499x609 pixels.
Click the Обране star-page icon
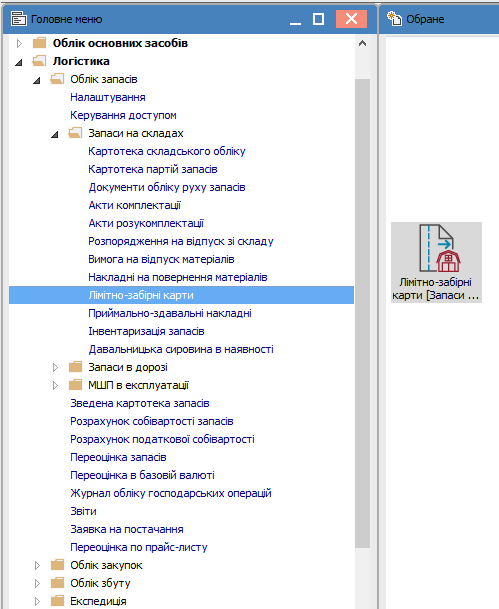coord(394,18)
